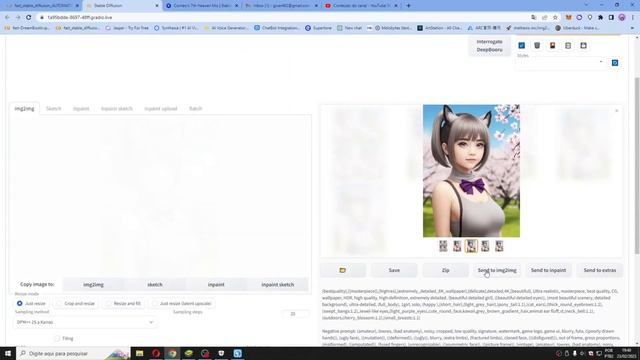Open a new browser tab with plus

click(408, 6)
